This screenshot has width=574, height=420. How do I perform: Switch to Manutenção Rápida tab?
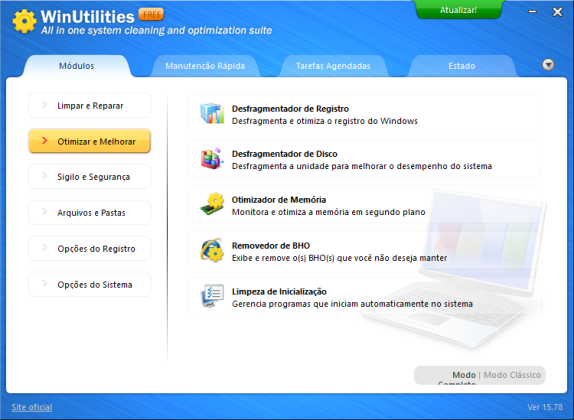[x=205, y=66]
